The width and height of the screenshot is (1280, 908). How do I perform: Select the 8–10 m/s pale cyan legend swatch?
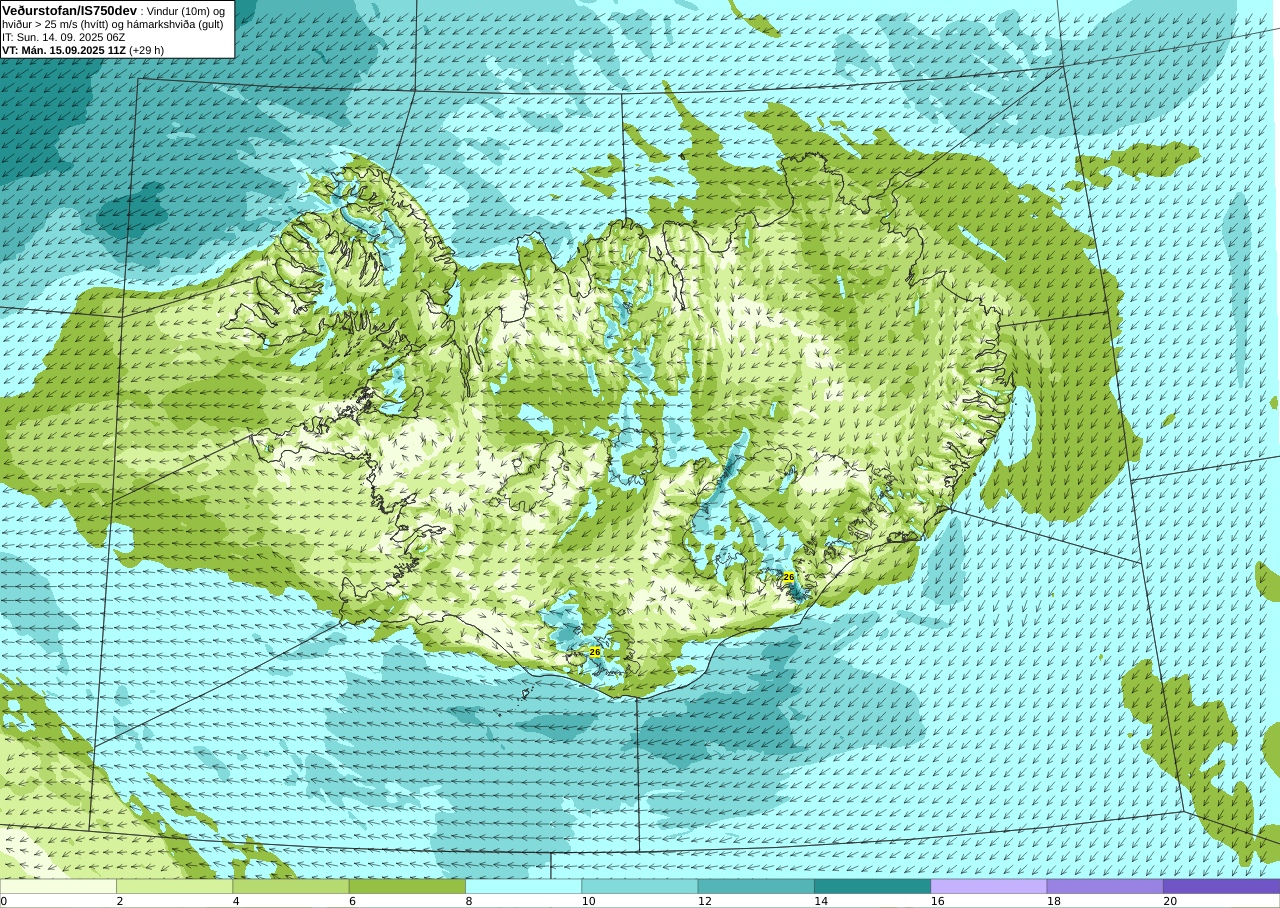pos(523,886)
